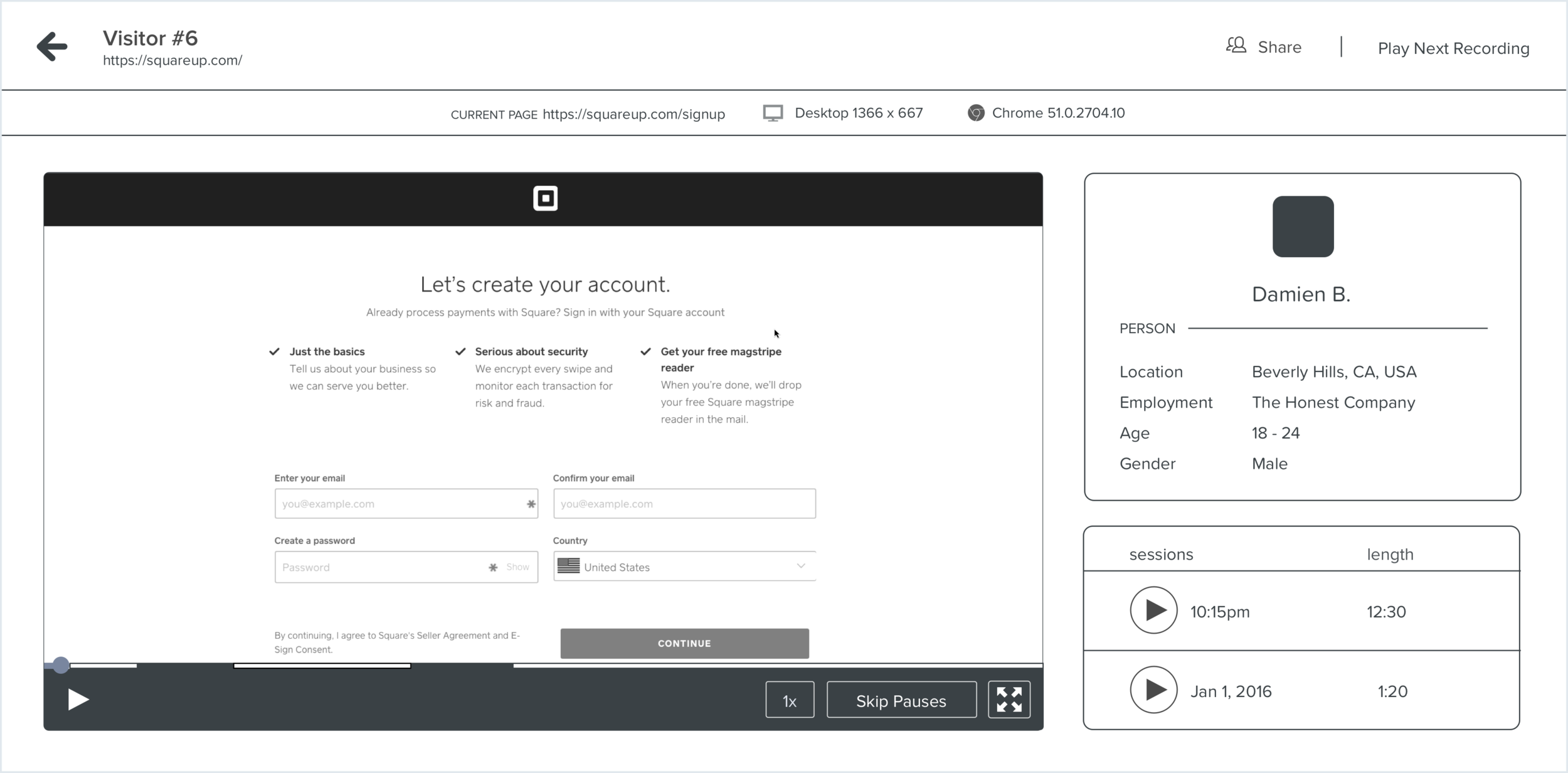Click the asterisk icon in email field
Screen dimensions: 1568x773
[x=531, y=504]
